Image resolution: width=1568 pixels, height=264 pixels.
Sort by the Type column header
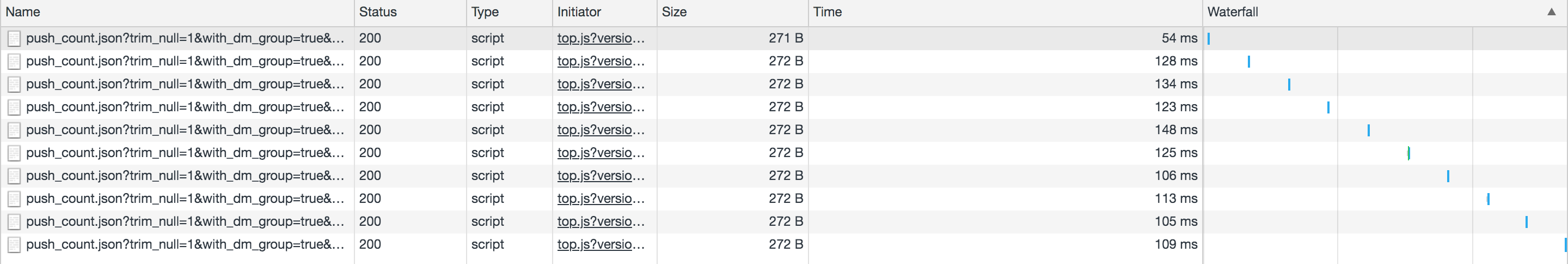click(x=485, y=12)
